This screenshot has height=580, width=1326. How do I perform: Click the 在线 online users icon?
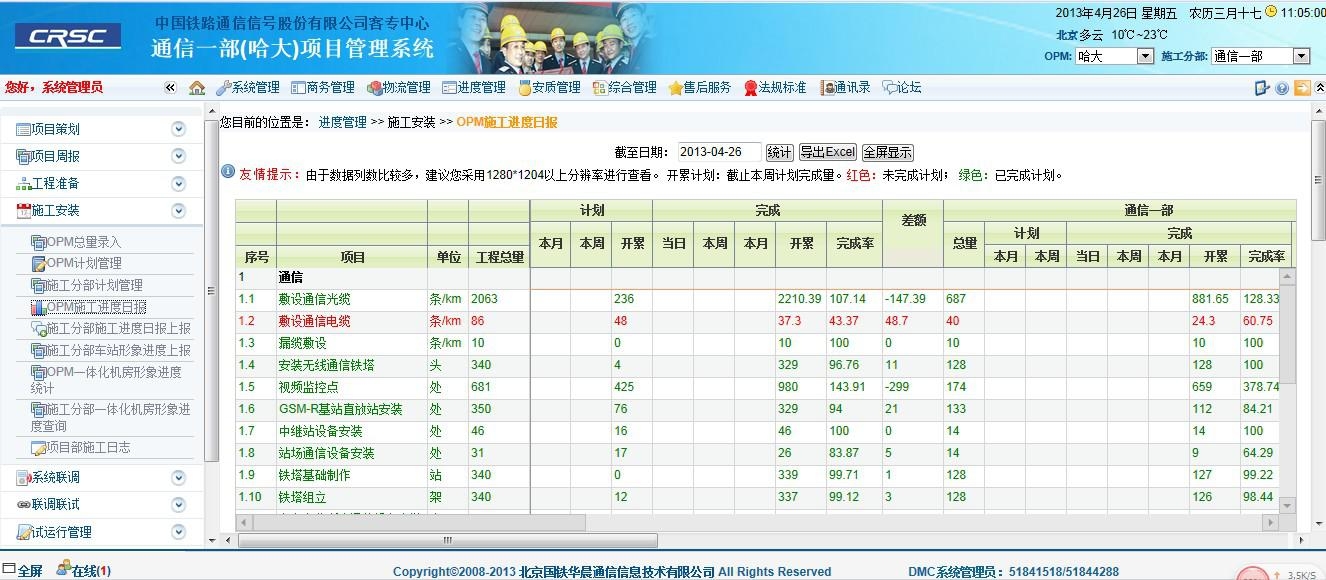(65, 570)
